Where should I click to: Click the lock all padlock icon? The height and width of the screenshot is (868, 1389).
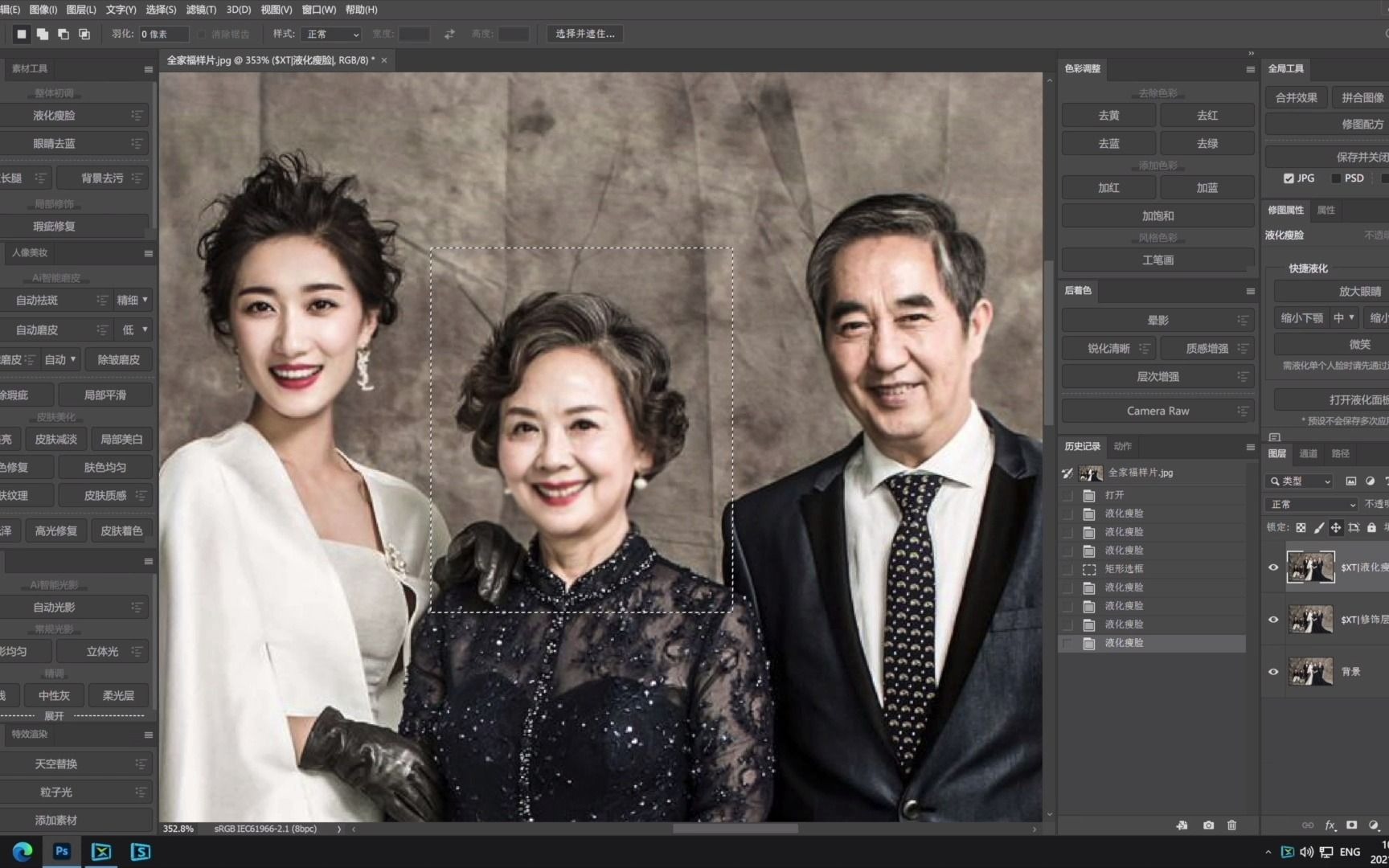1371,527
